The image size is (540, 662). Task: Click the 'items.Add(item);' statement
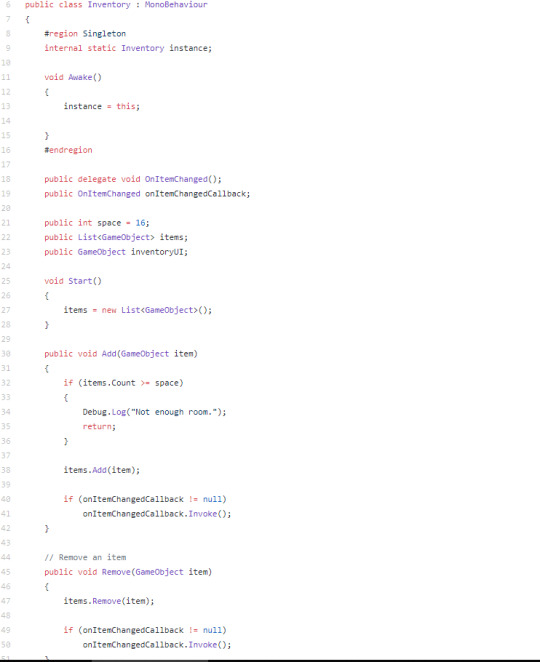point(102,470)
